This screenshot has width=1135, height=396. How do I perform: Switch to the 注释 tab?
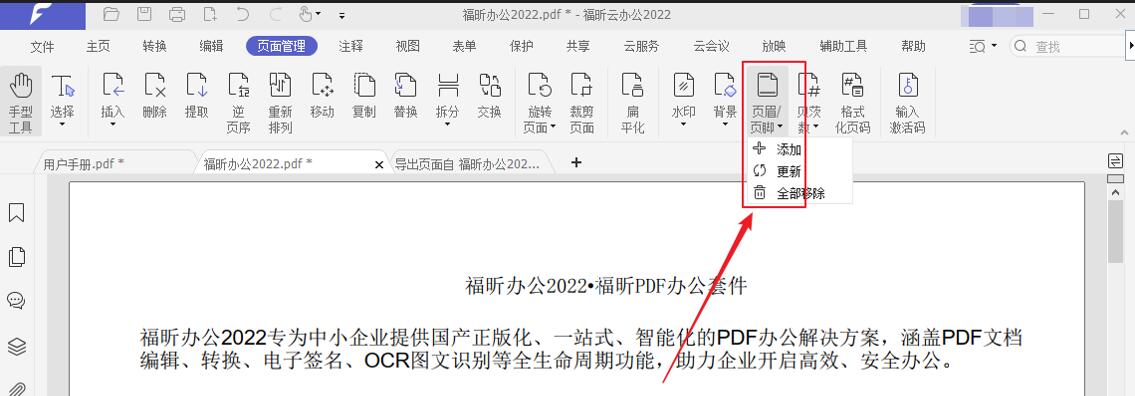pyautogui.click(x=351, y=46)
